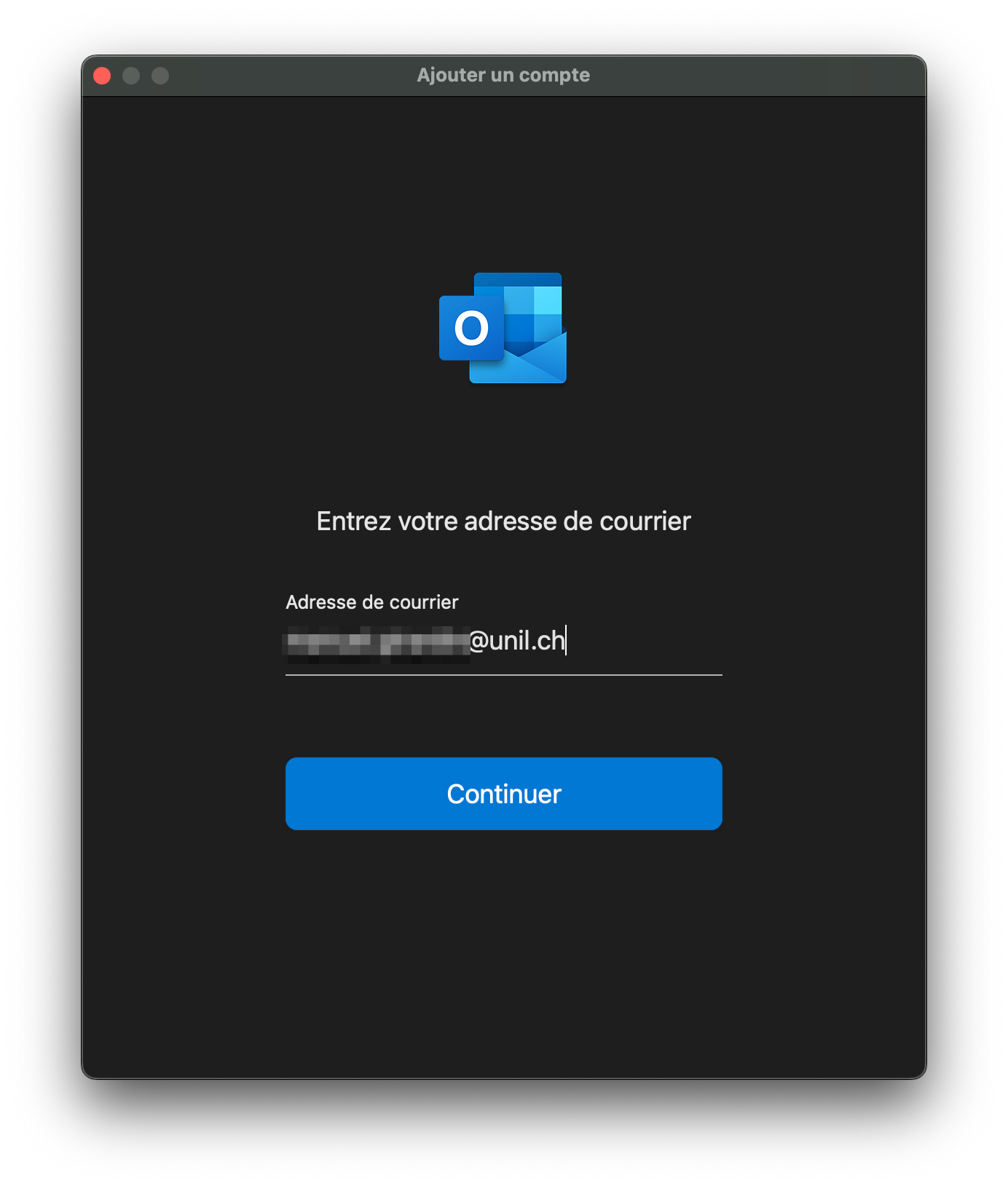Click the light-blue calendar grid in the logo

(x=532, y=313)
